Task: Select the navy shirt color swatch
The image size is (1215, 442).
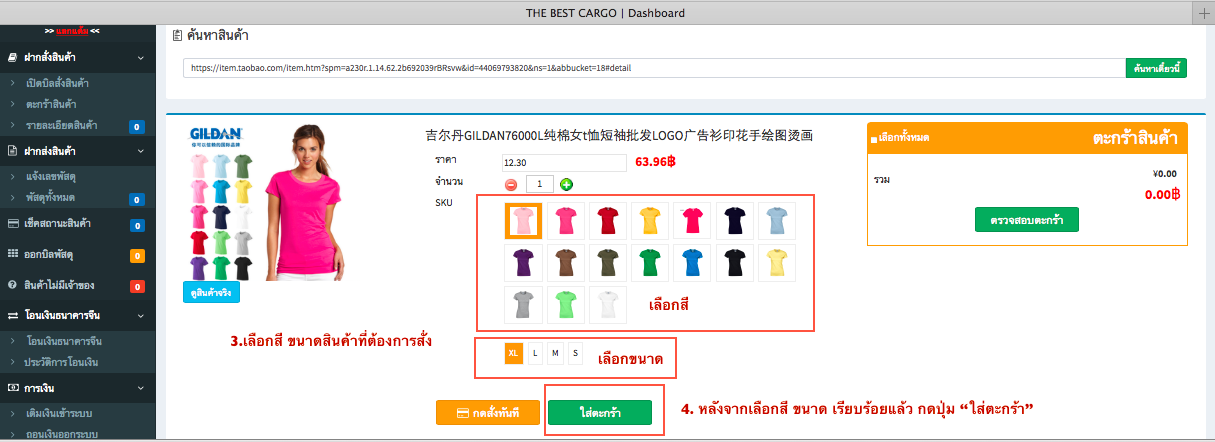Action: click(733, 221)
